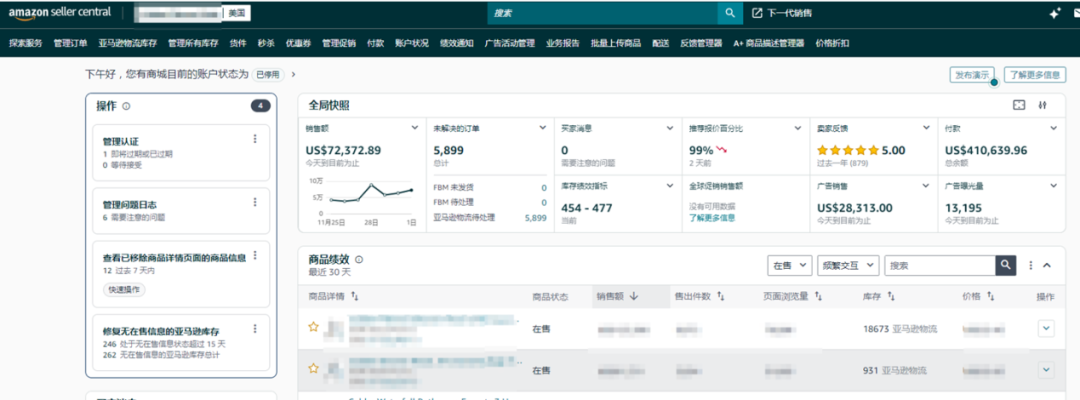Open 管理订单 menu item
Image resolution: width=1080 pixels, height=400 pixels.
coord(70,43)
